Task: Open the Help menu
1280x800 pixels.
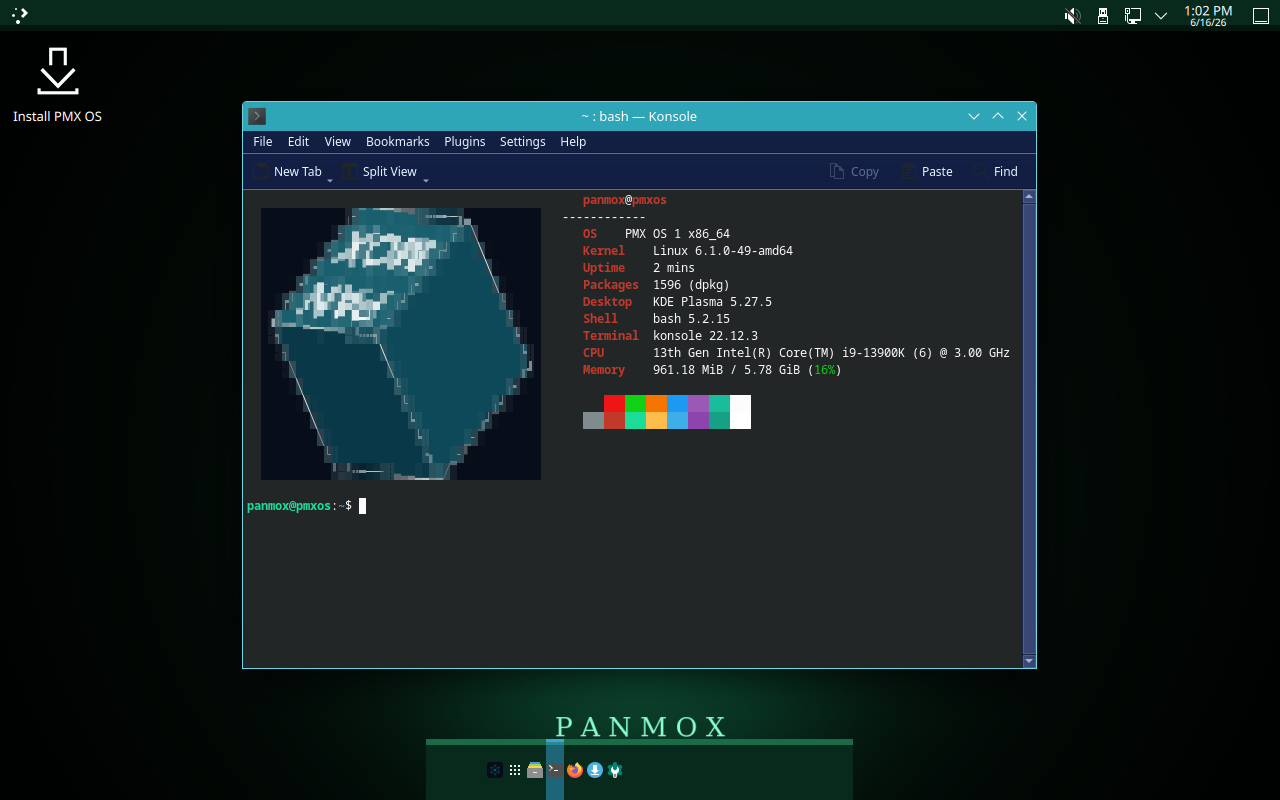Action: 573,142
